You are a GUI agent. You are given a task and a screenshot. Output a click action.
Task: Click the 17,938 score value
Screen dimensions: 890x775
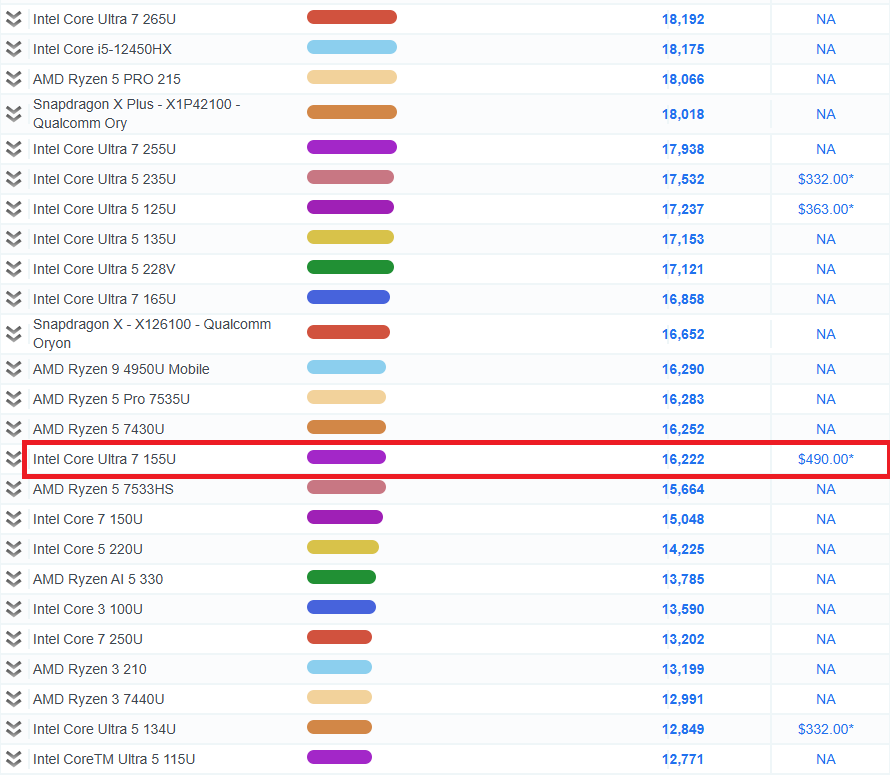pos(683,149)
